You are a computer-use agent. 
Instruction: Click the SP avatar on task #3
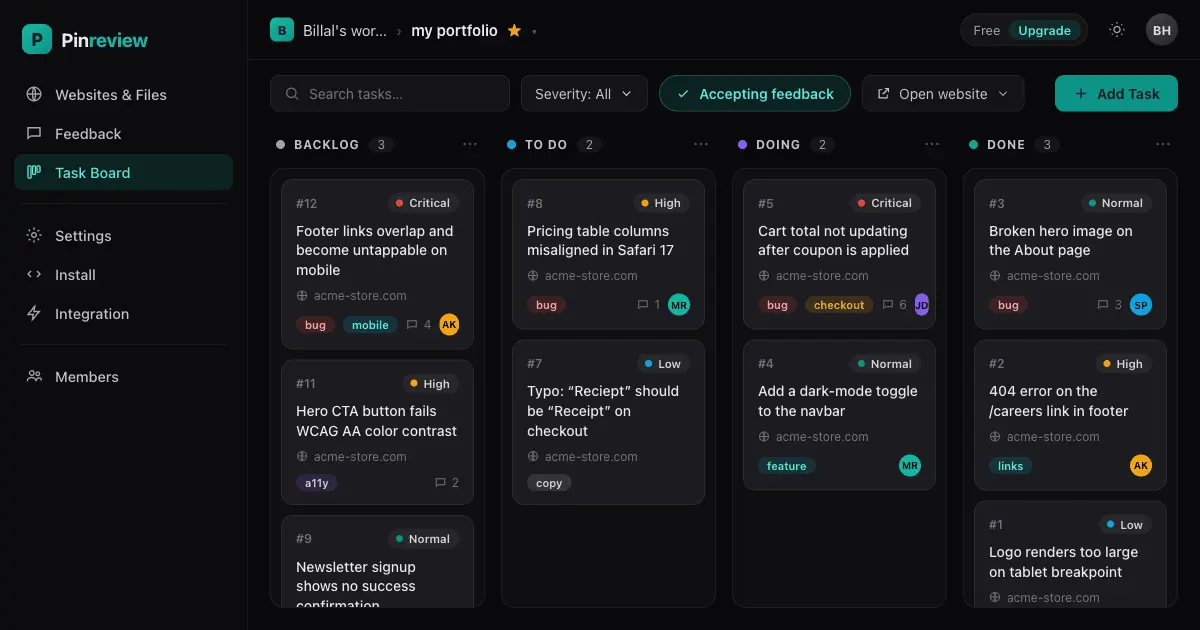(1141, 305)
